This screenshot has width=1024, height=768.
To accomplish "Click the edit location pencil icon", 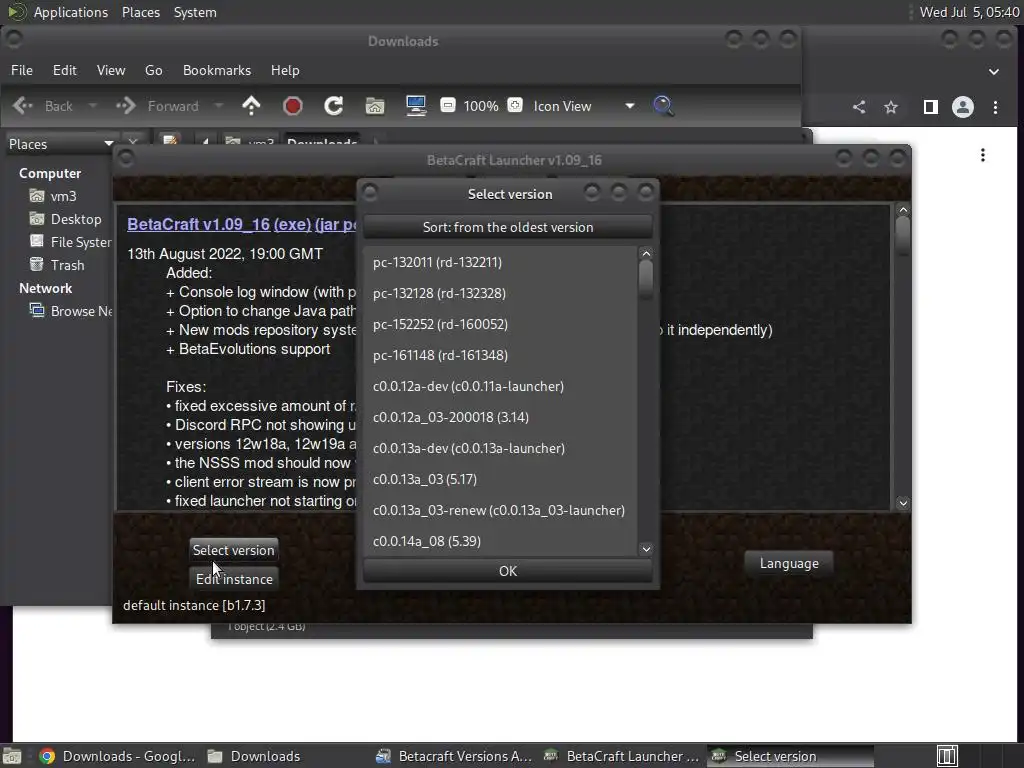I will pyautogui.click(x=170, y=141).
